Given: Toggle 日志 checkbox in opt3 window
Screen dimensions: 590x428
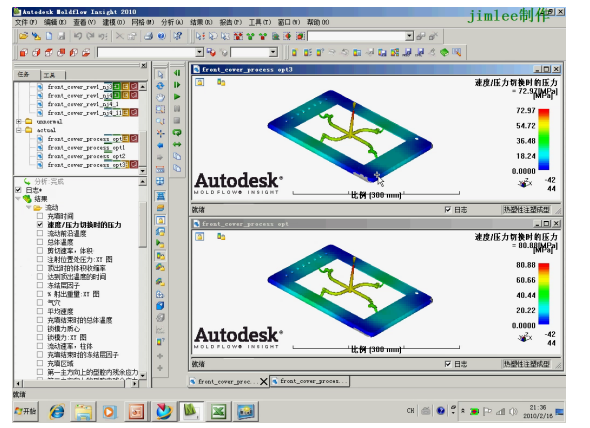Looking at the screenshot, I should [448, 210].
